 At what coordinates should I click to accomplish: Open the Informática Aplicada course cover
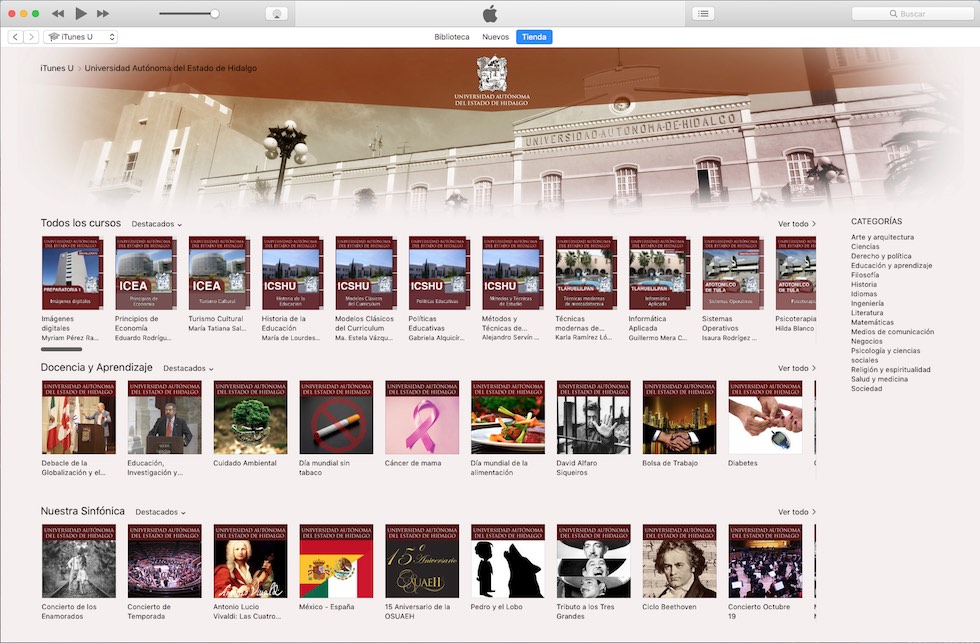coord(659,273)
